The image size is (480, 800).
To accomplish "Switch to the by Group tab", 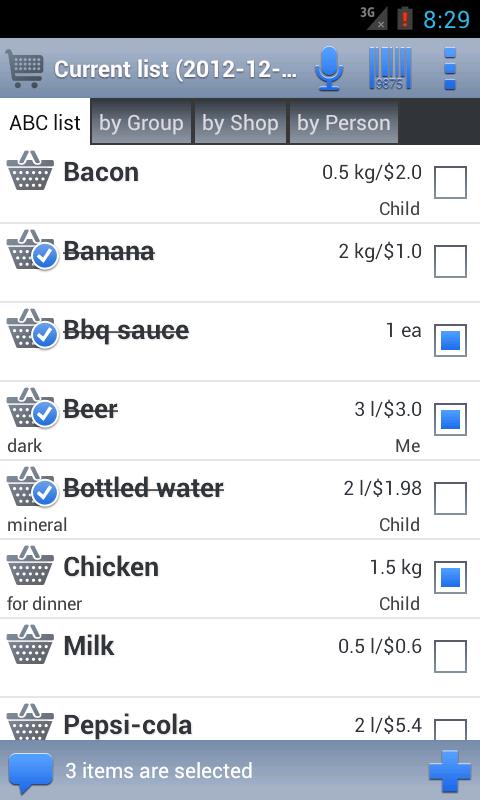I will point(141,122).
